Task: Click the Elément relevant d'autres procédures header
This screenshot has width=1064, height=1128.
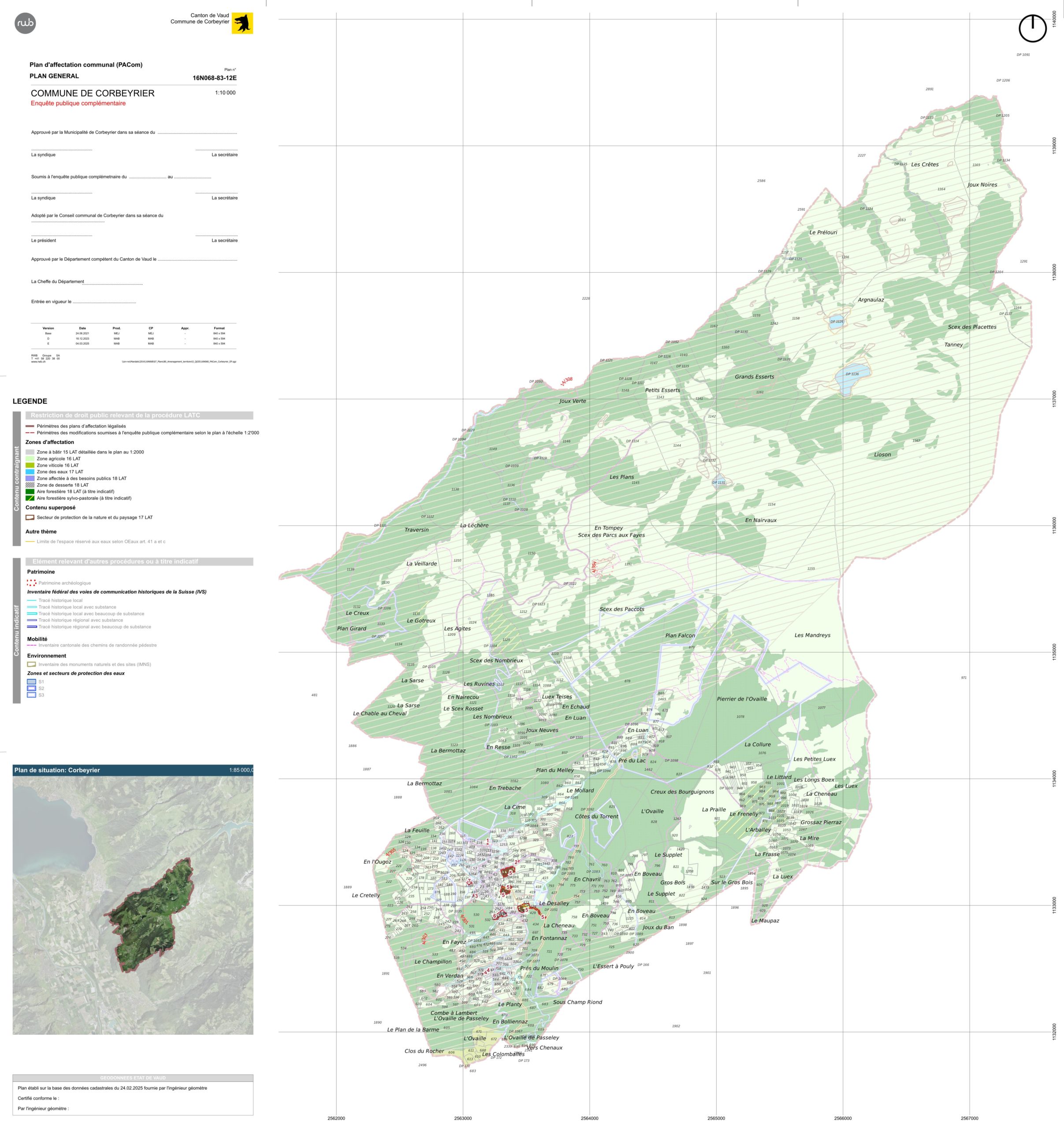Action: pyautogui.click(x=139, y=562)
